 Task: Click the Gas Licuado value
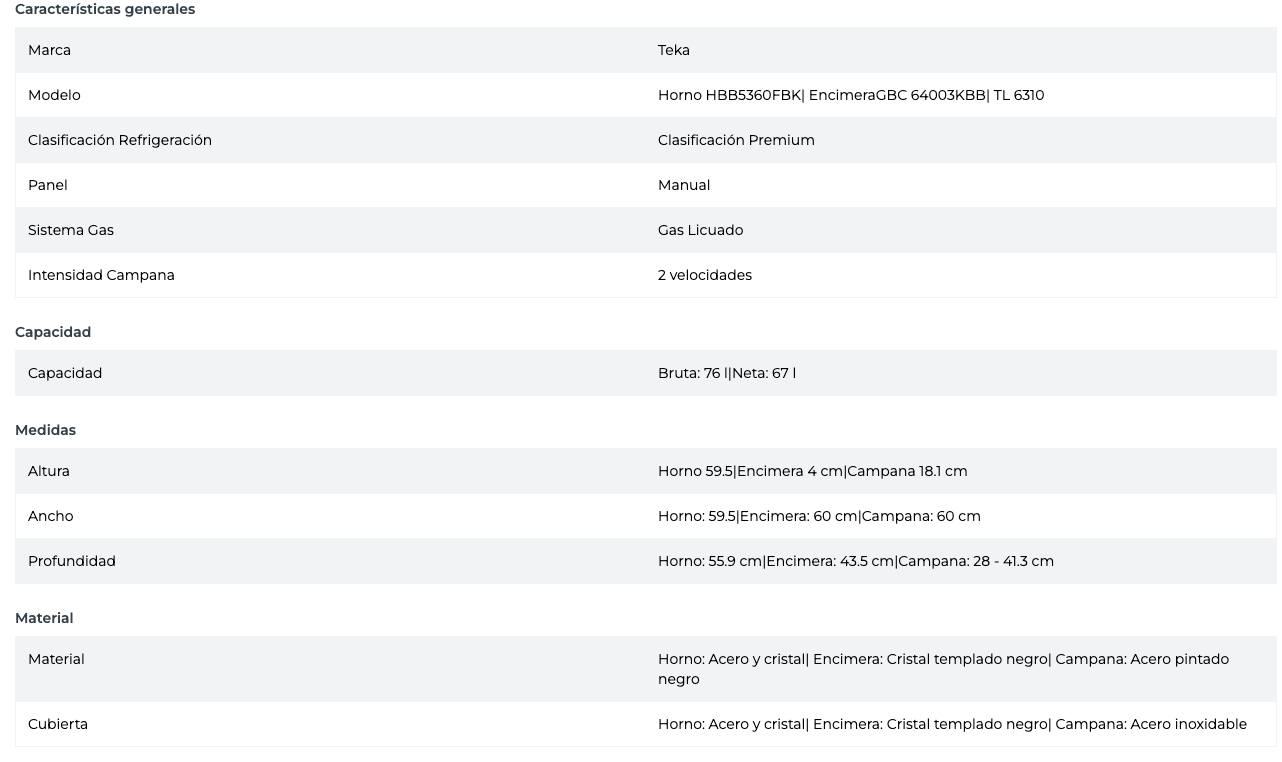click(x=700, y=230)
